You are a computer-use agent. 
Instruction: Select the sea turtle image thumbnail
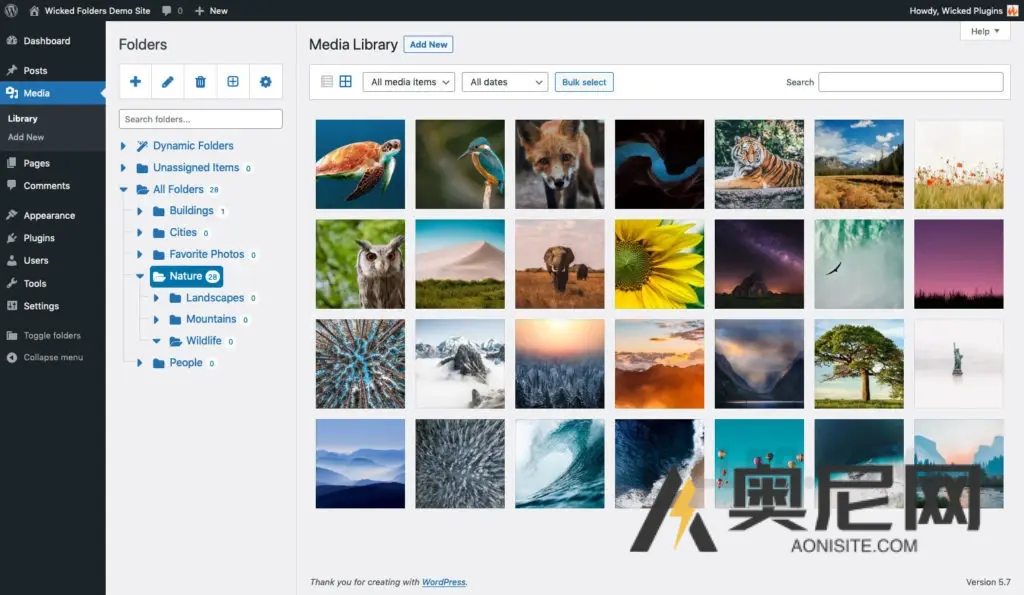tap(360, 164)
